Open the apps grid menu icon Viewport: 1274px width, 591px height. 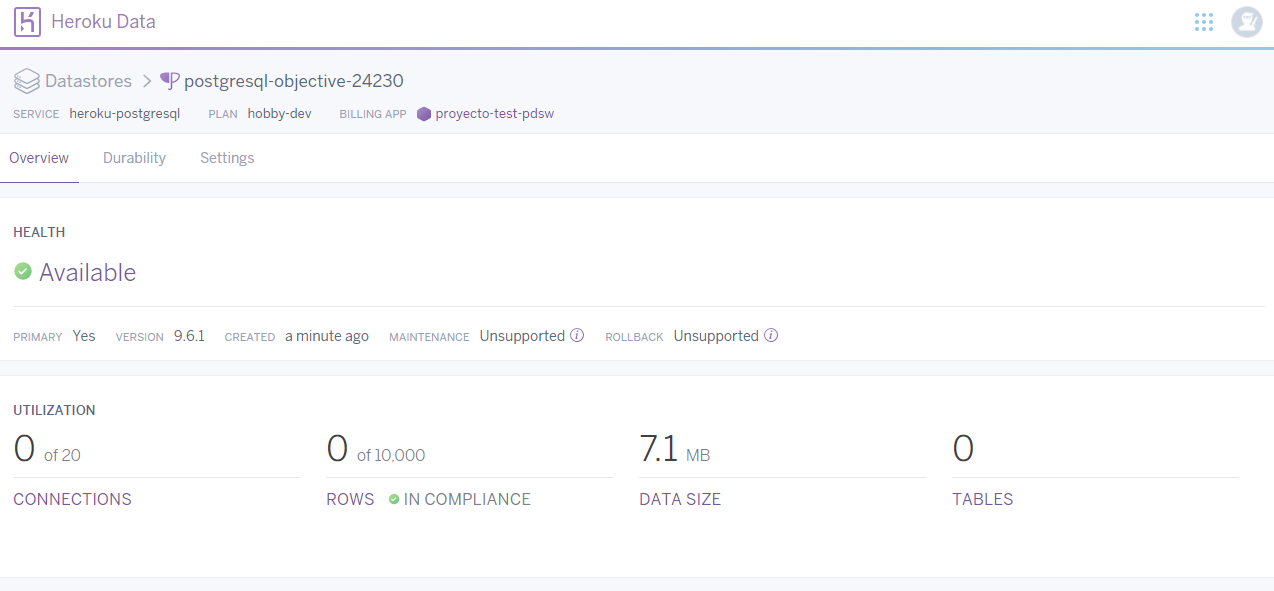coord(1204,22)
